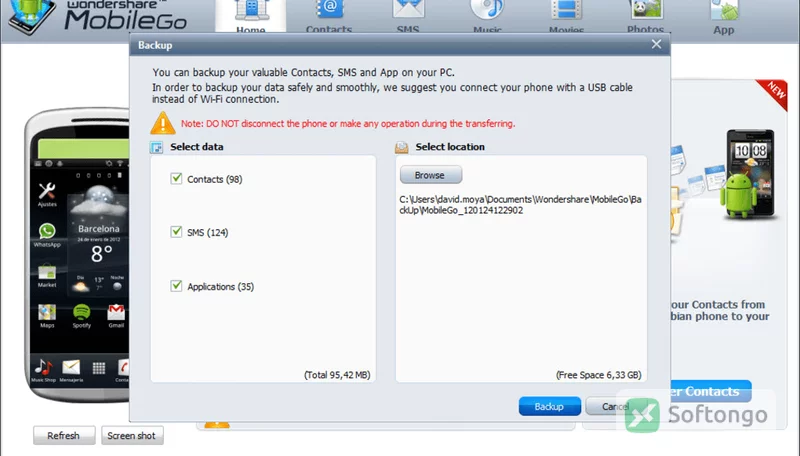
Task: Toggle the SMS (124) checkbox
Action: tap(176, 232)
